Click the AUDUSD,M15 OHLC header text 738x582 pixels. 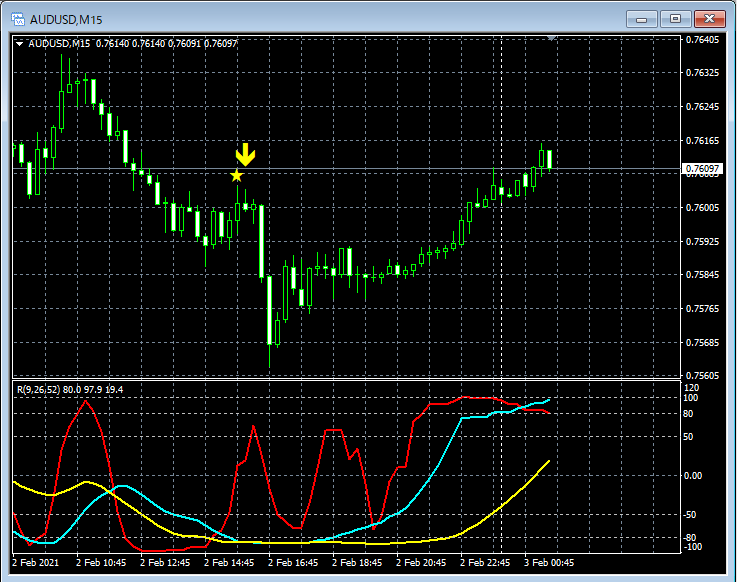(x=132, y=44)
